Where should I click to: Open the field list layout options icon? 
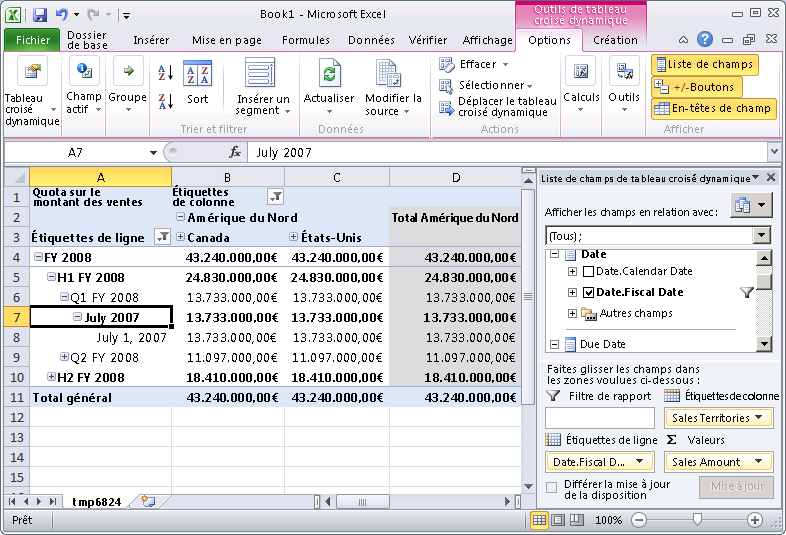(x=750, y=205)
